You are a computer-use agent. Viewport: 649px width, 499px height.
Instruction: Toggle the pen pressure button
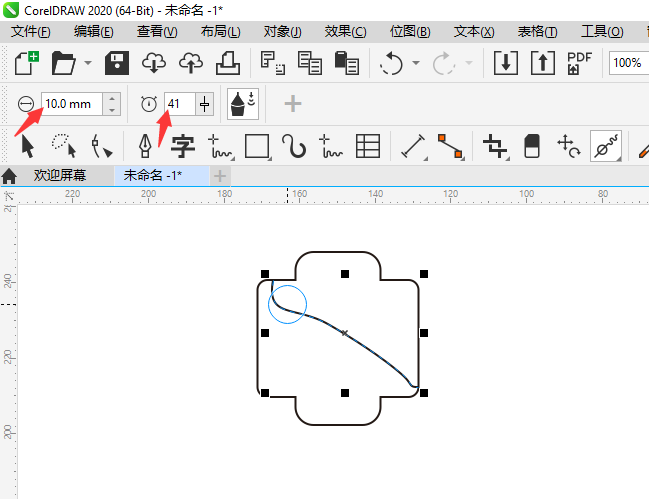click(242, 104)
